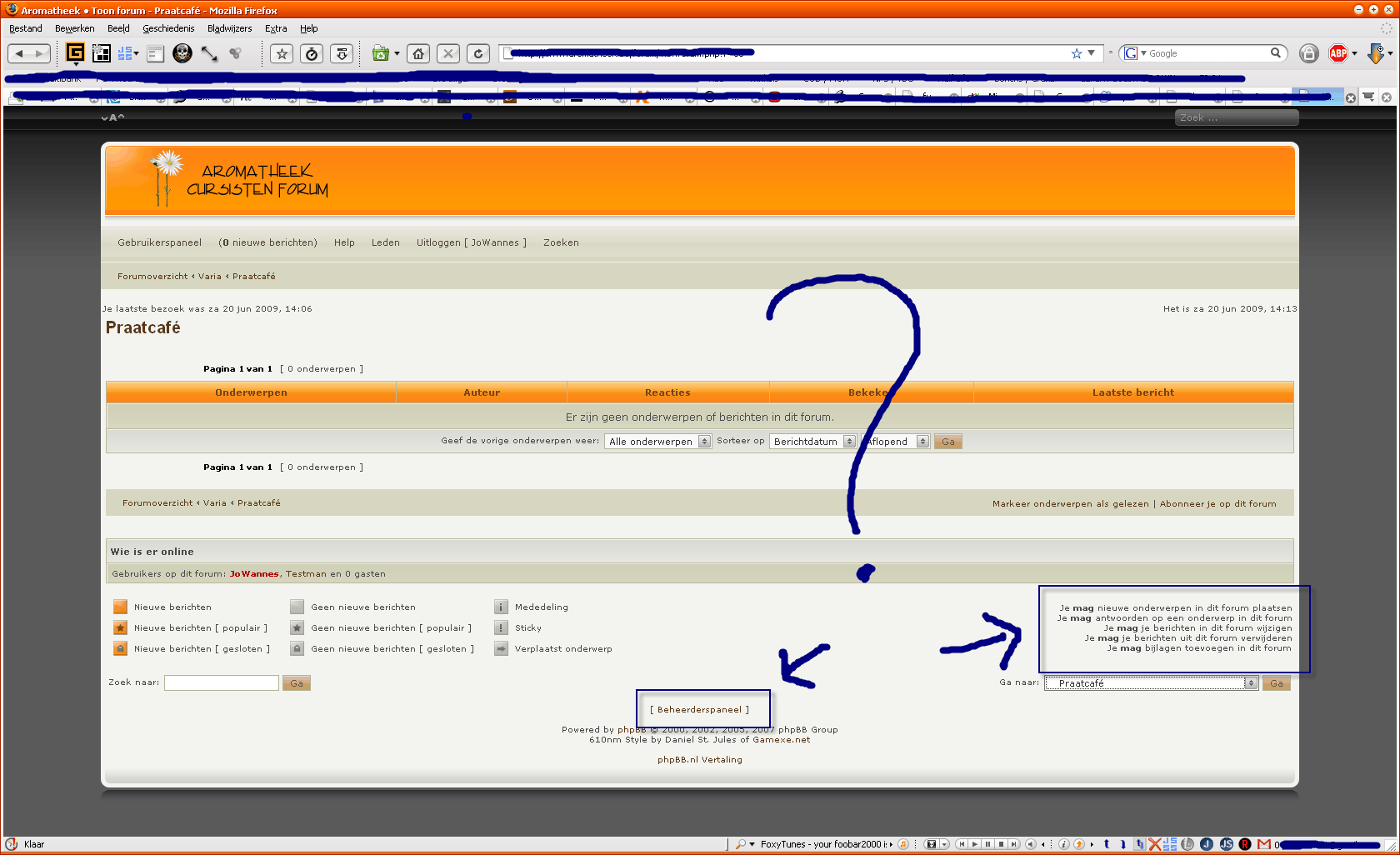Click the reload page button
1400x855 pixels.
(x=478, y=54)
